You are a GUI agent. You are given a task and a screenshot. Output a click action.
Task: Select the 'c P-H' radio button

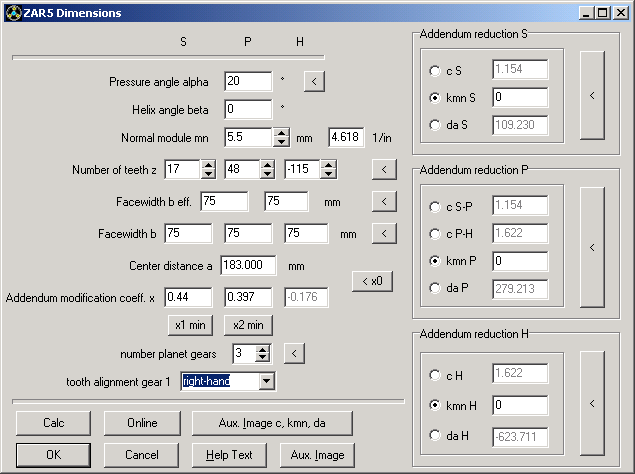434,234
